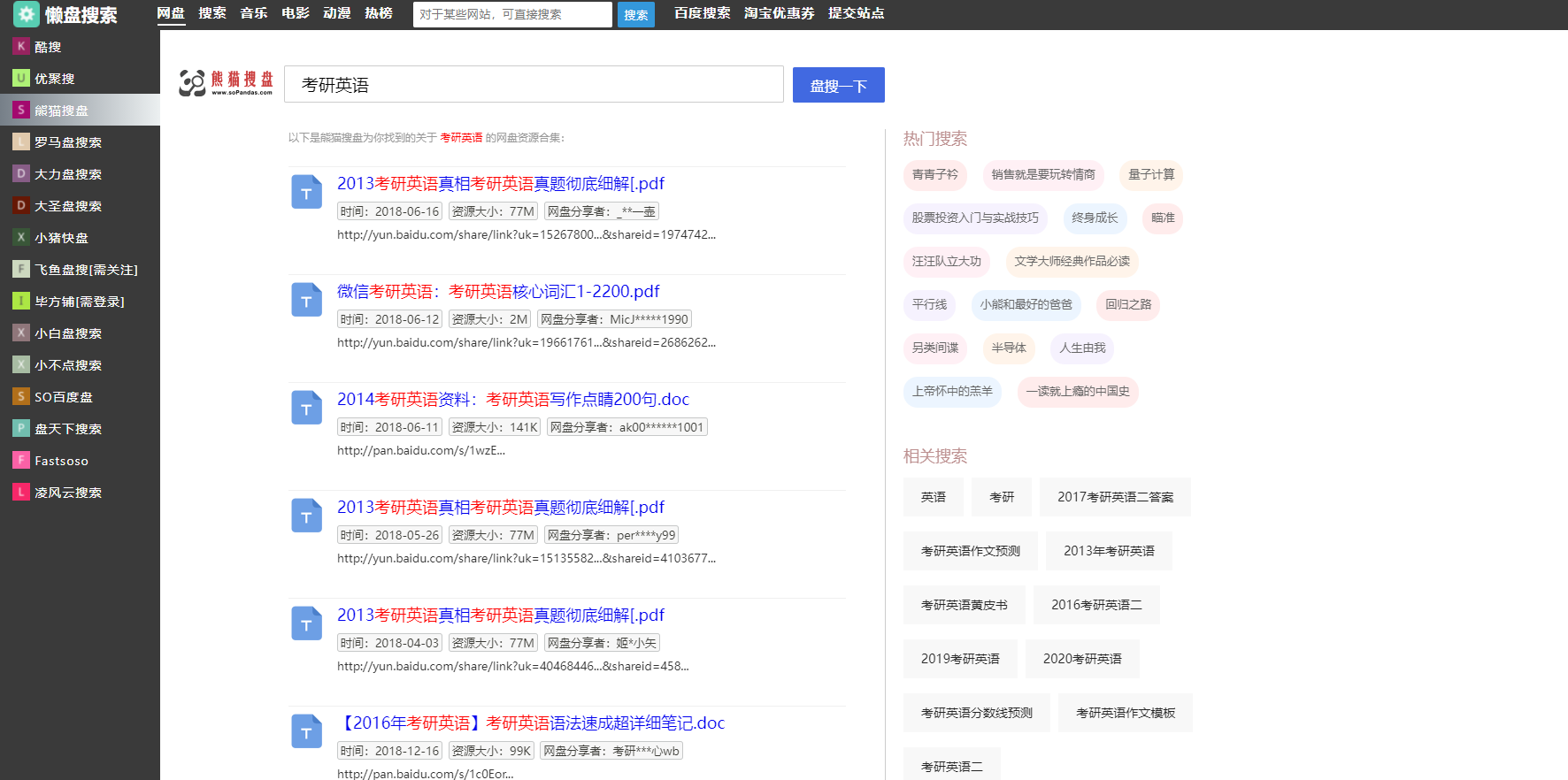Click related search 考研英语分数线预测
1568x780 pixels.
[977, 713]
